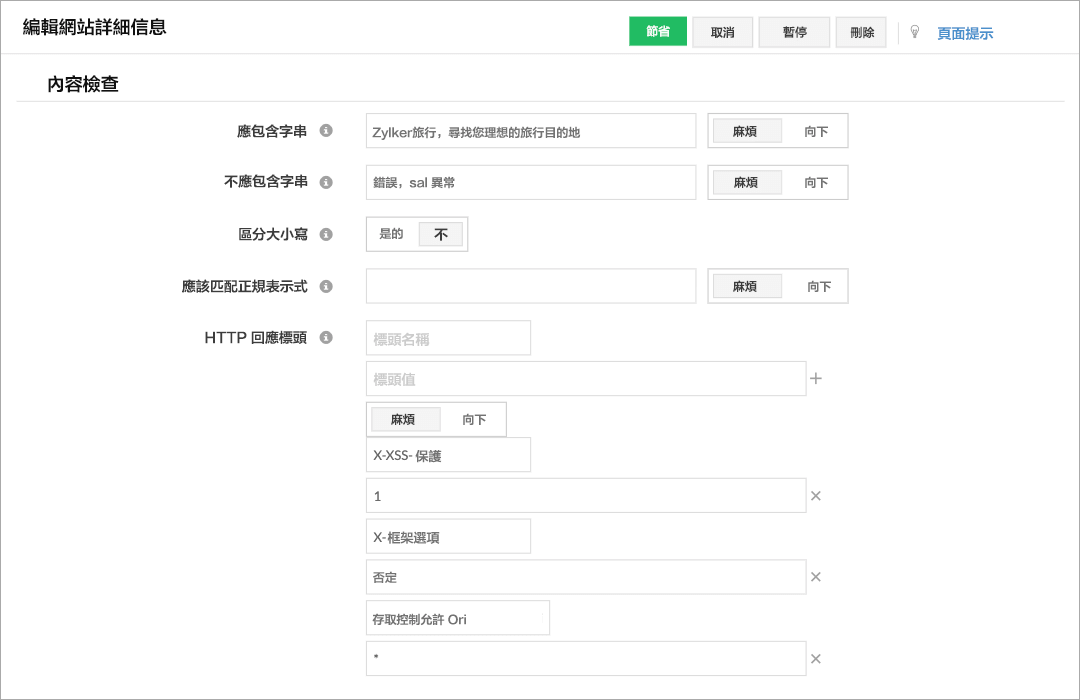This screenshot has width=1080, height=700.
Task: Click the 標頭名稱 input field
Action: pyautogui.click(x=447, y=338)
